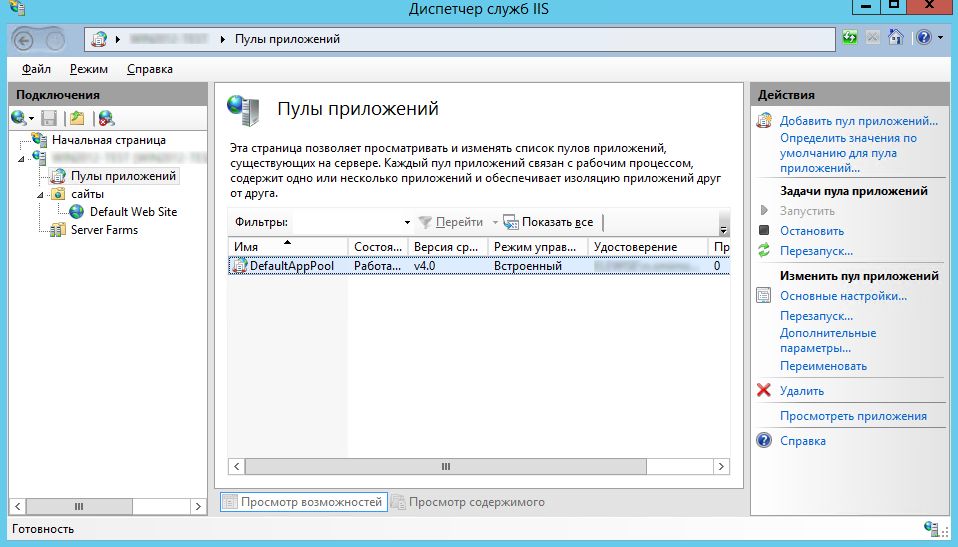Click the connections panel scrollbar right arrow
Image resolution: width=958 pixels, height=547 pixels.
(198, 506)
